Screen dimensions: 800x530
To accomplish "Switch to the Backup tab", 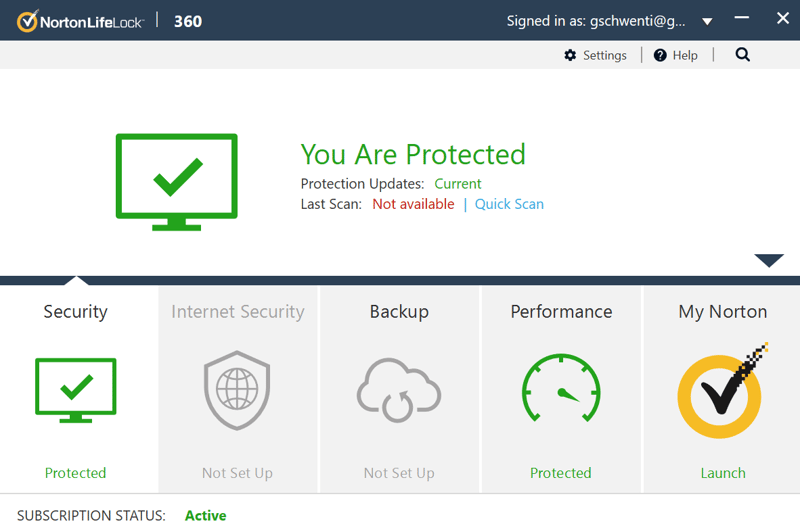I will (x=399, y=312).
